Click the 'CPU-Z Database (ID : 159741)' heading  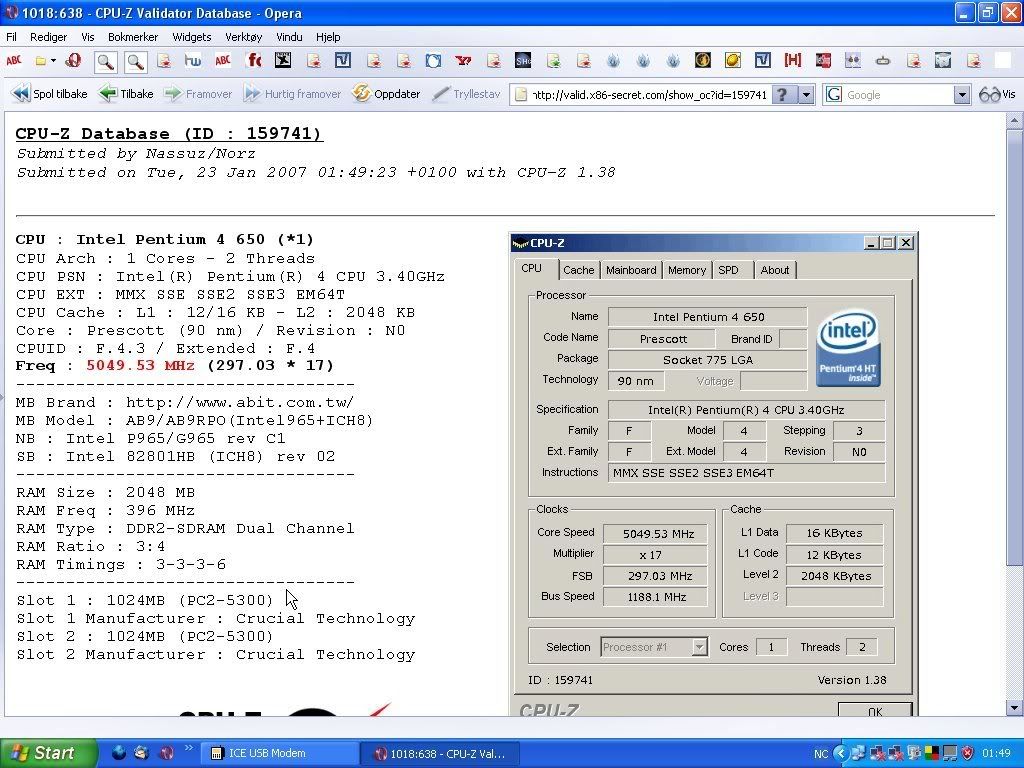[168, 134]
